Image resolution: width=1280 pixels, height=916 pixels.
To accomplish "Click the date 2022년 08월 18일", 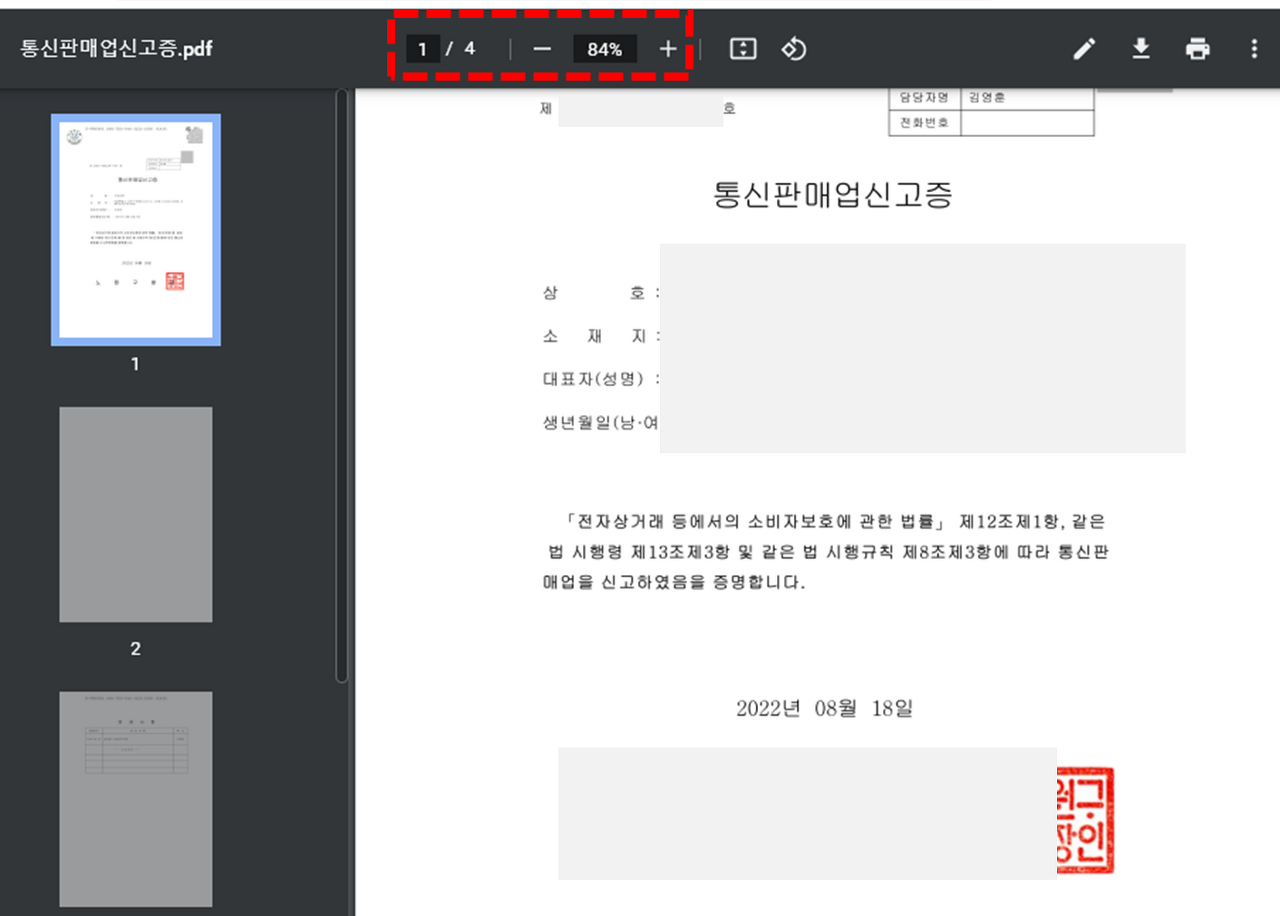I will tap(825, 709).
